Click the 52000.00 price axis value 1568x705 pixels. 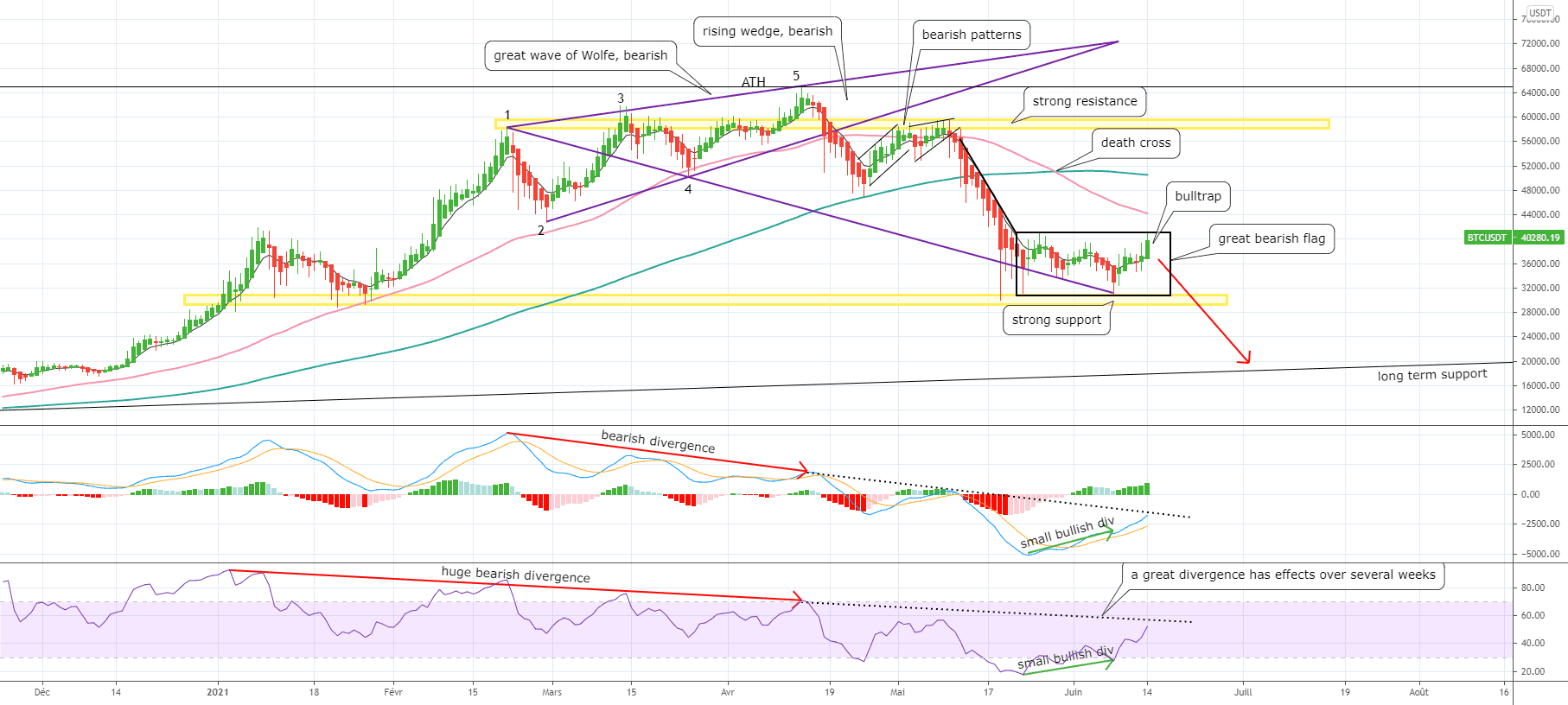click(1540, 166)
